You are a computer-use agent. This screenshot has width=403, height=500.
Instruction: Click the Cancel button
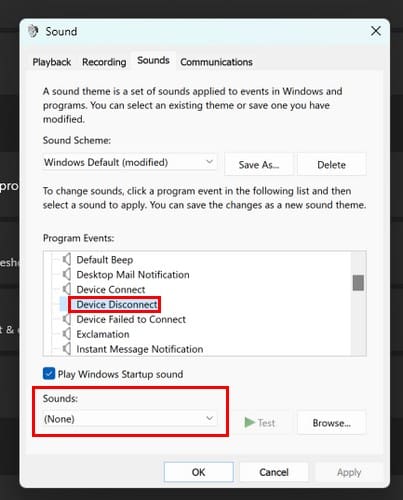[x=274, y=472]
